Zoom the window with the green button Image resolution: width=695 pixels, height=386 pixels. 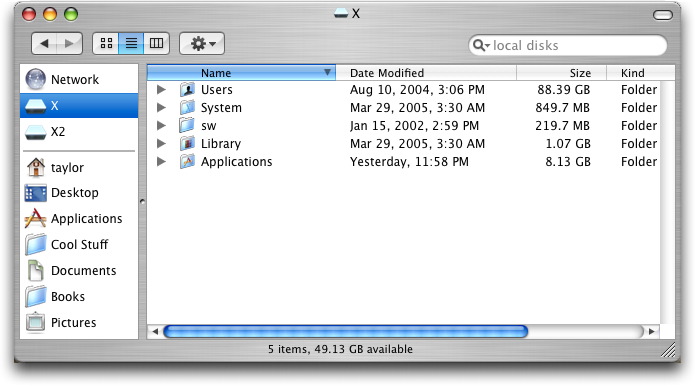point(70,14)
